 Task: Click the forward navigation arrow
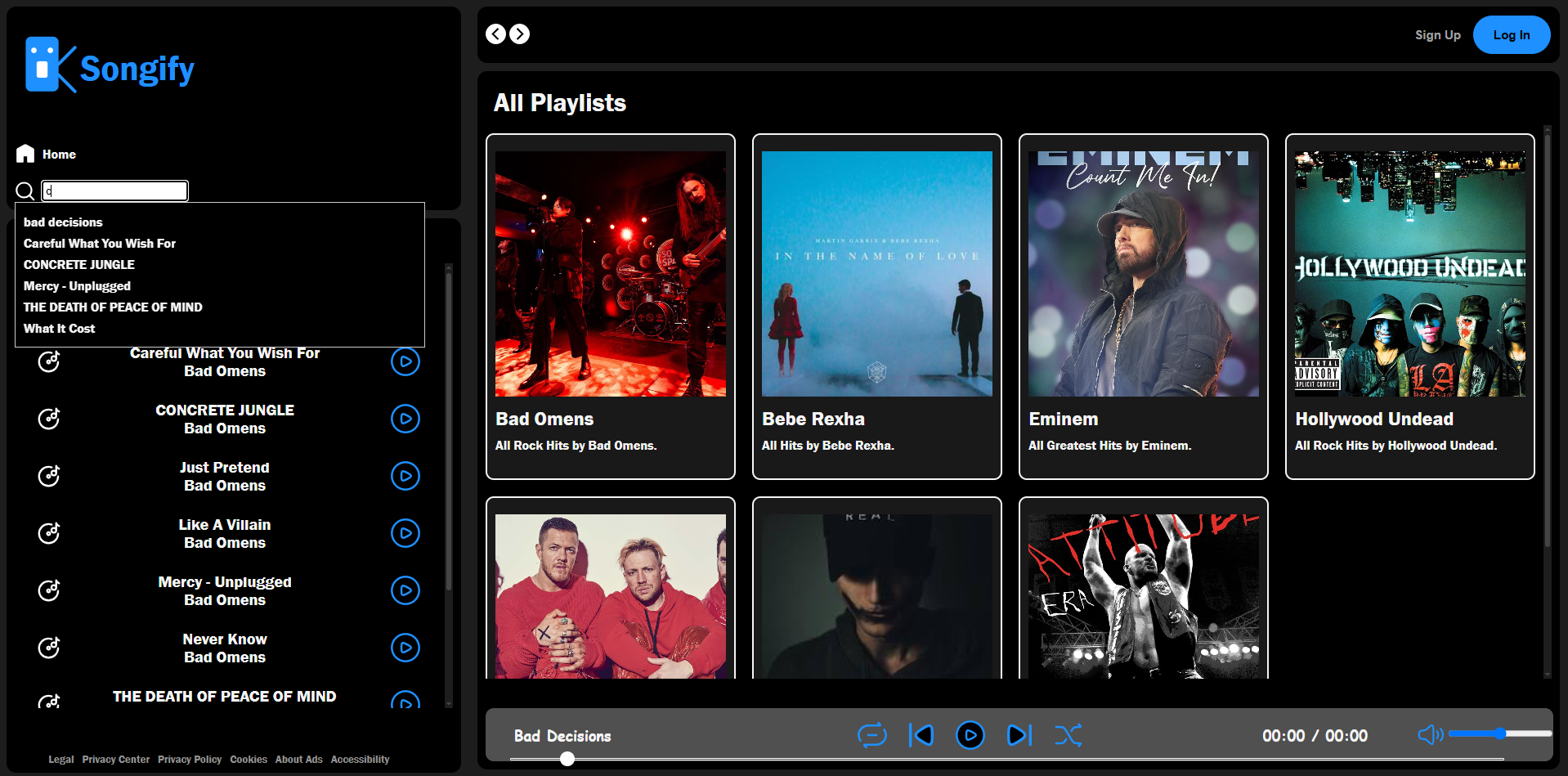coord(520,34)
